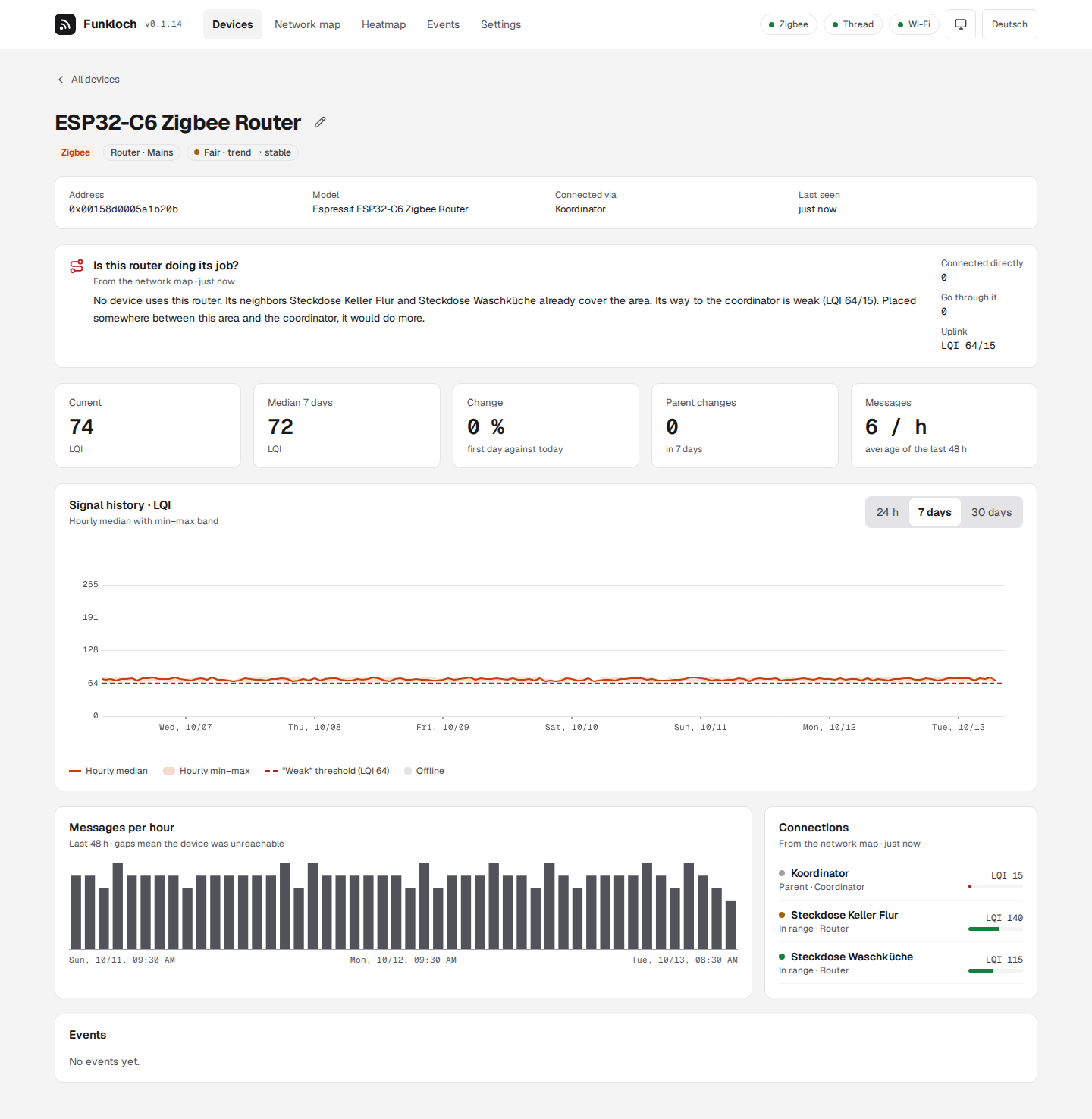Image resolution: width=1092 pixels, height=1119 pixels.
Task: Click the Current LQI 74 card
Action: [x=148, y=426]
